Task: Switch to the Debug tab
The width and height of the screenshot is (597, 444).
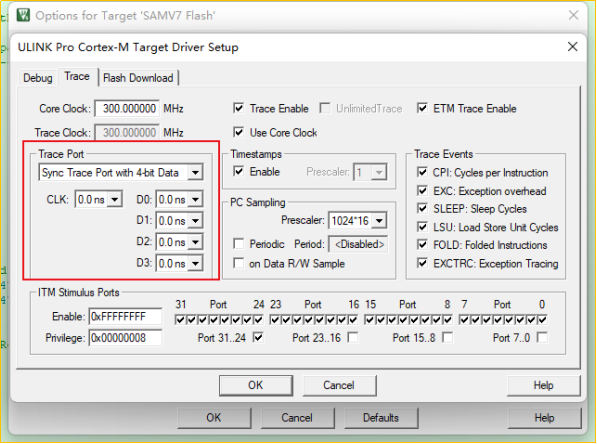Action: (x=38, y=78)
